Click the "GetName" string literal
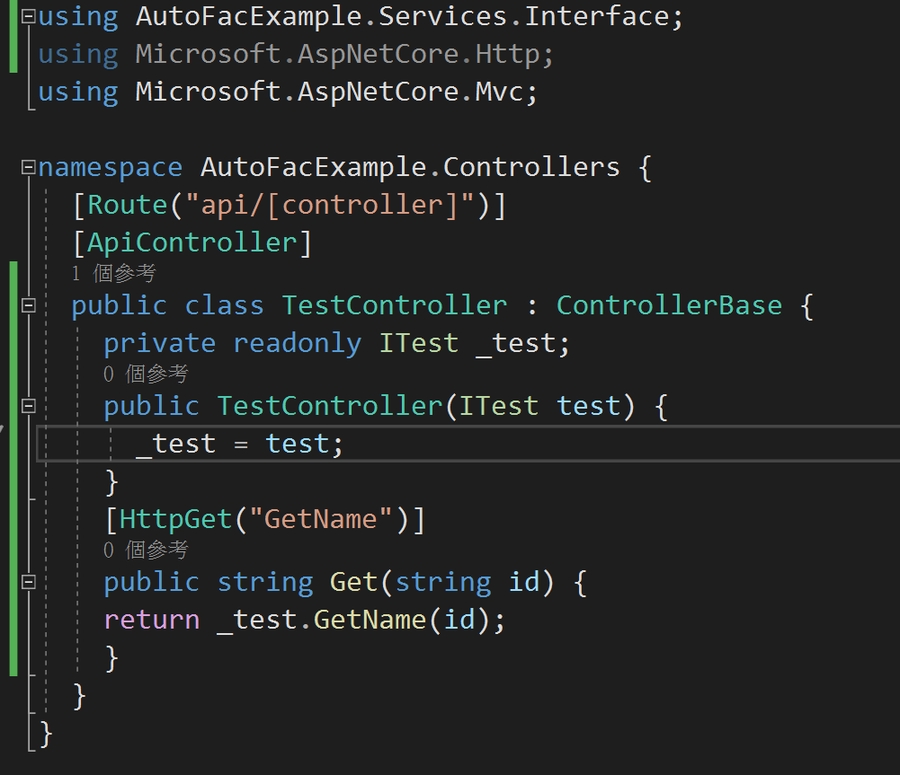900x775 pixels. coord(329,519)
